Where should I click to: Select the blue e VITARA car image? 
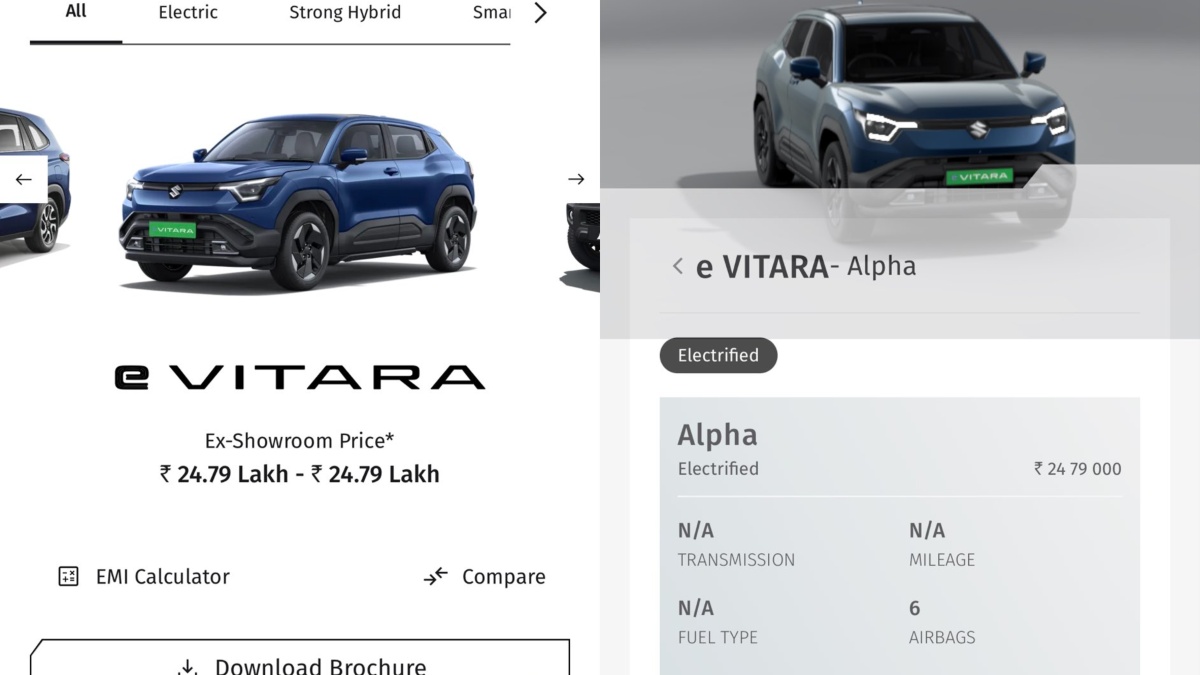pos(298,200)
